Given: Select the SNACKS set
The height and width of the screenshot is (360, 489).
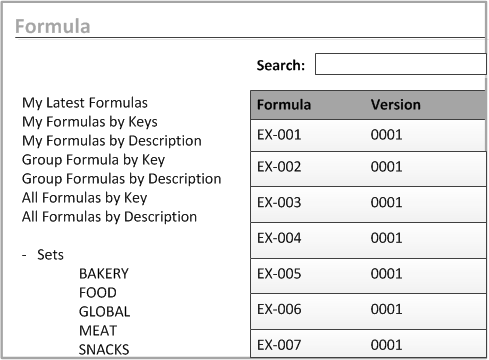Looking at the screenshot, I should pyautogui.click(x=104, y=350).
